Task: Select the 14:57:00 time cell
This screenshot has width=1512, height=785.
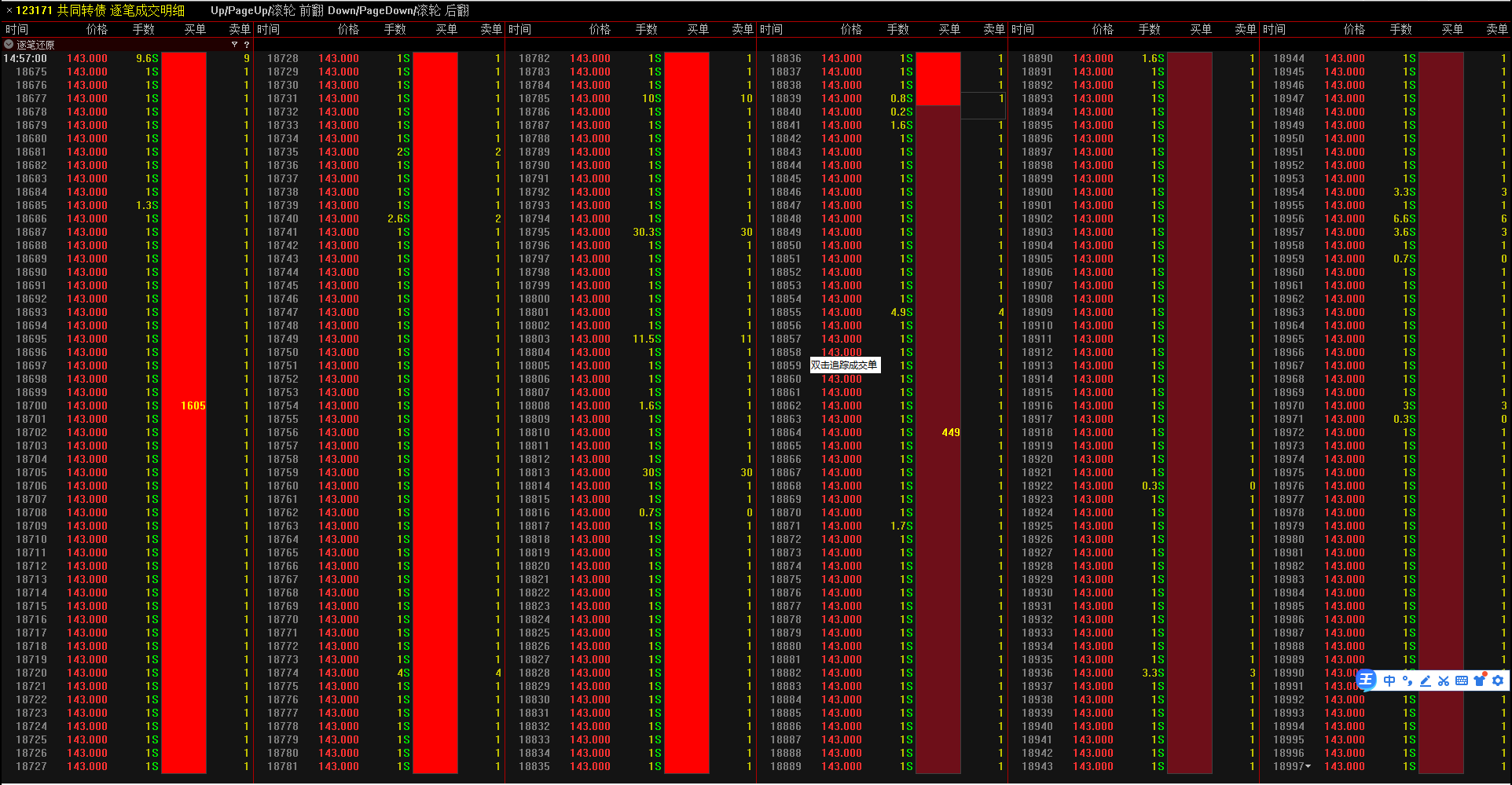Action: pos(25,58)
